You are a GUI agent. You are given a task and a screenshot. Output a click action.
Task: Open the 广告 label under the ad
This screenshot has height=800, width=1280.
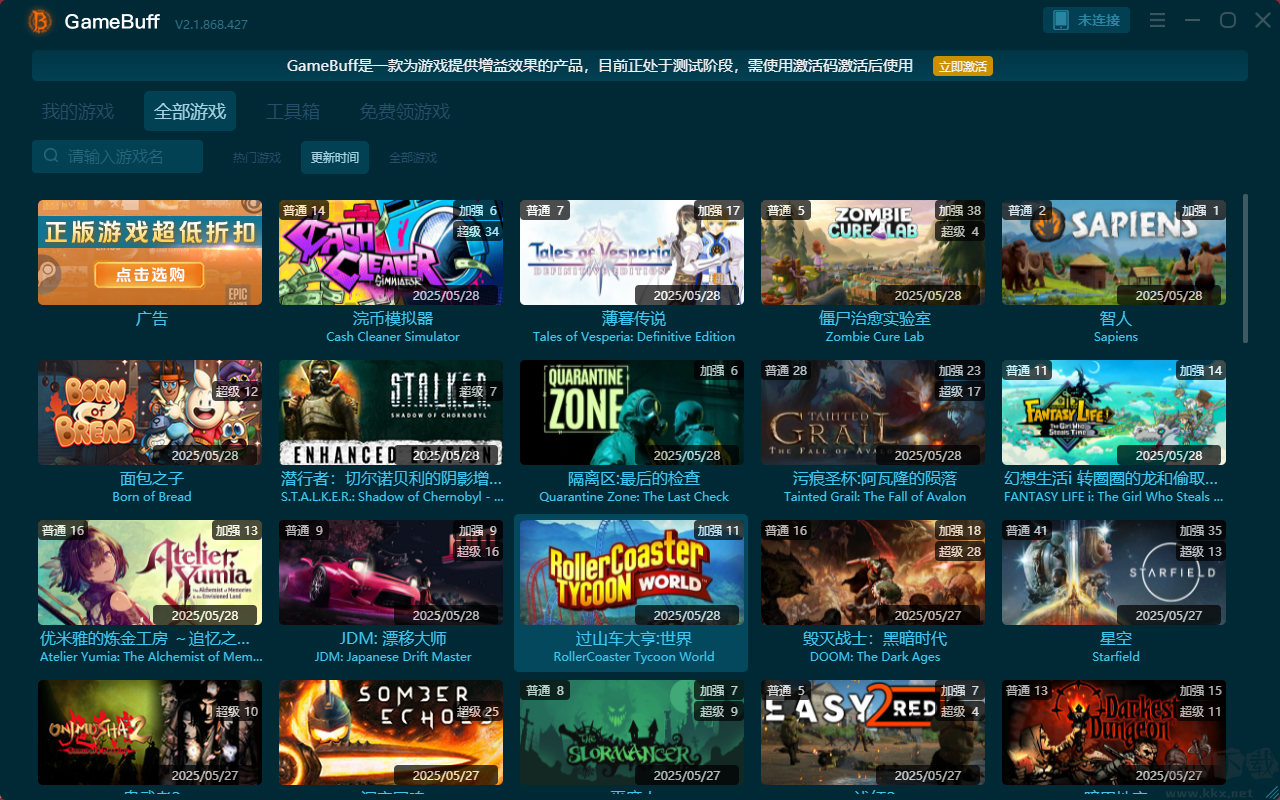click(152, 319)
